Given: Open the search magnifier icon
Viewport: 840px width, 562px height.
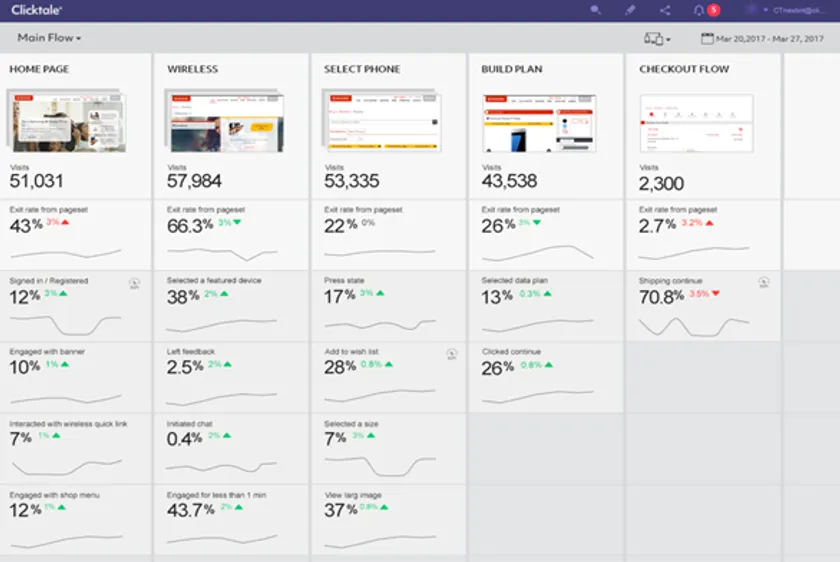Looking at the screenshot, I should [x=595, y=10].
